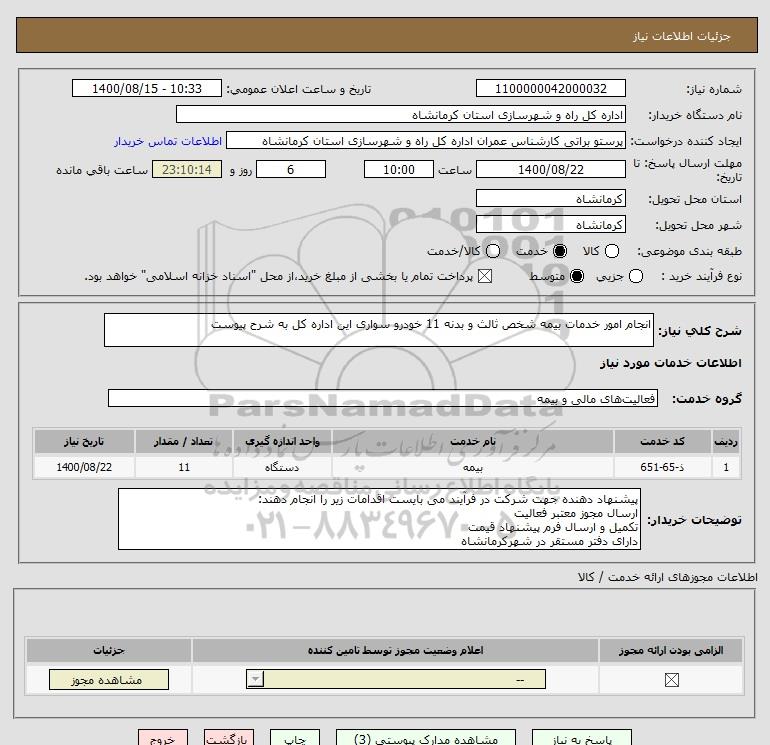
Task: Click the بیمه service name cell
Action: (x=473, y=467)
